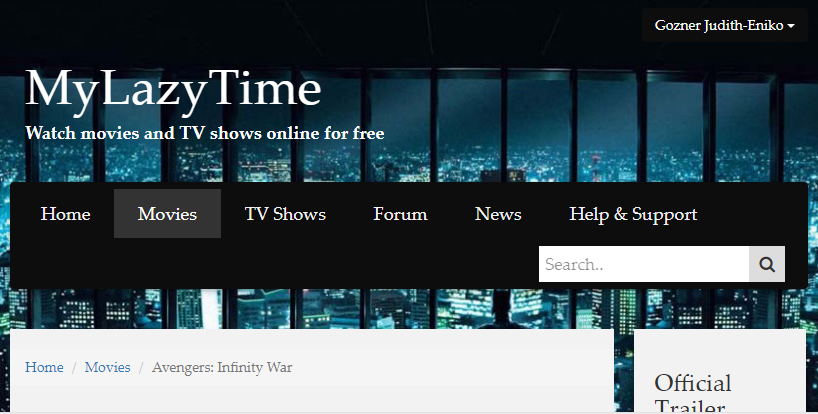Screen dimensions: 818x414
Task: Click the Movies breadcrumb link
Action: [107, 367]
